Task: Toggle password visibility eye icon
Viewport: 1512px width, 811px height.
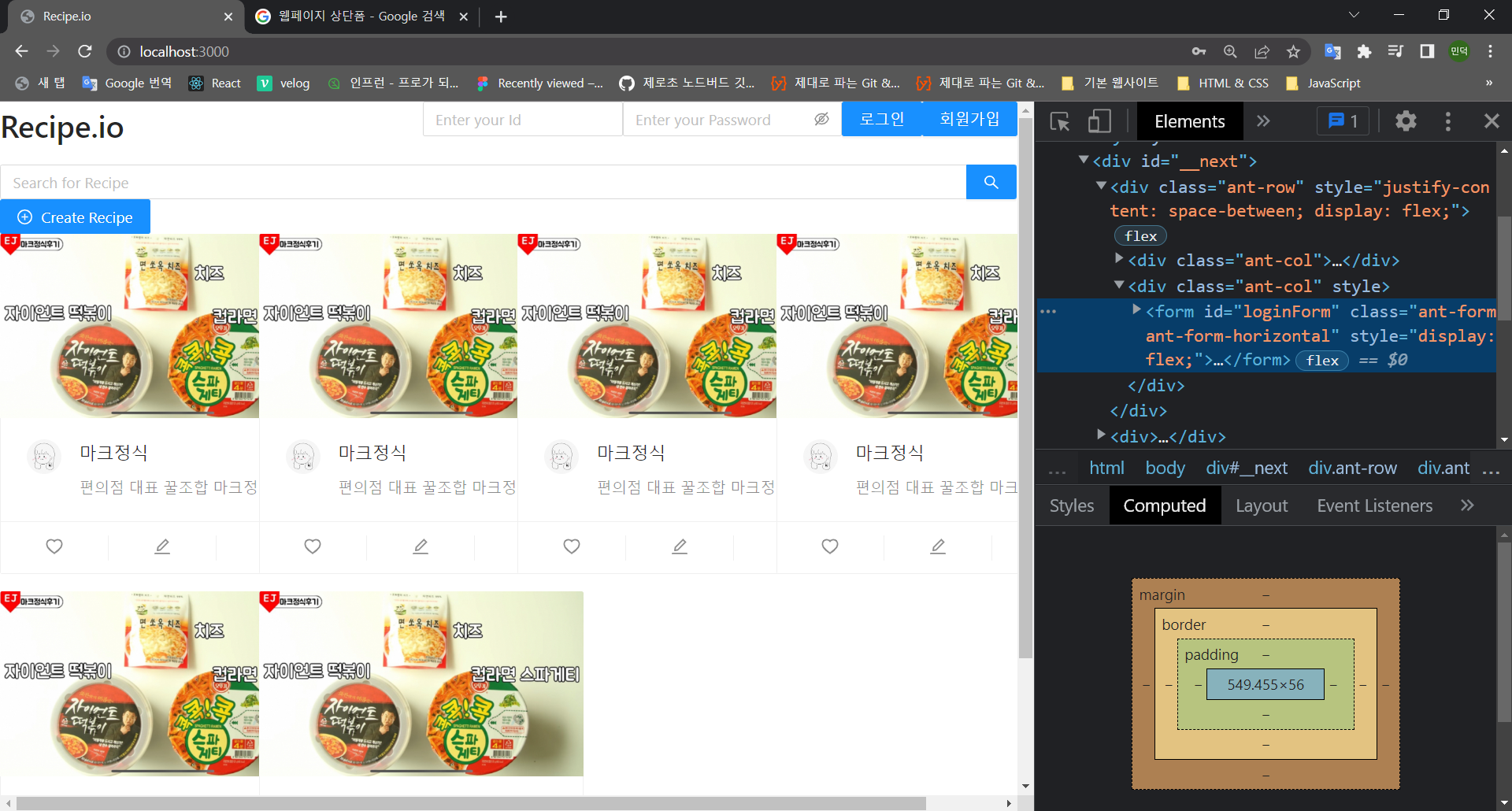Action: point(821,119)
